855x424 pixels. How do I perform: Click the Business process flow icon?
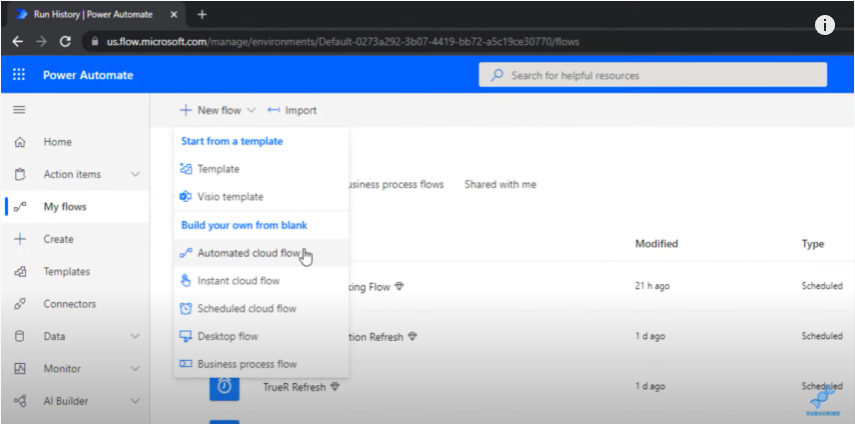click(x=186, y=364)
